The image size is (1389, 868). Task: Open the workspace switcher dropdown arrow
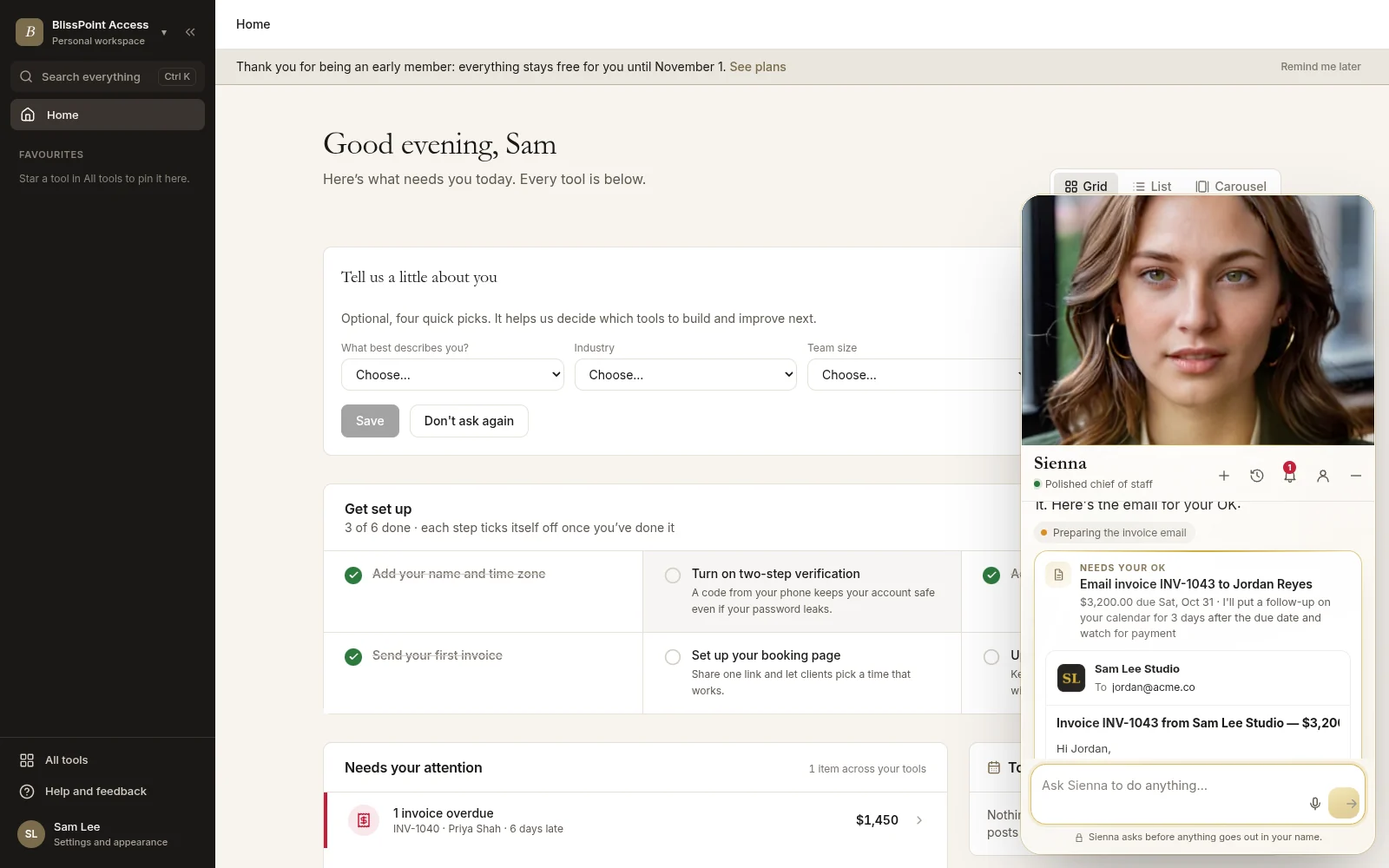164,33
